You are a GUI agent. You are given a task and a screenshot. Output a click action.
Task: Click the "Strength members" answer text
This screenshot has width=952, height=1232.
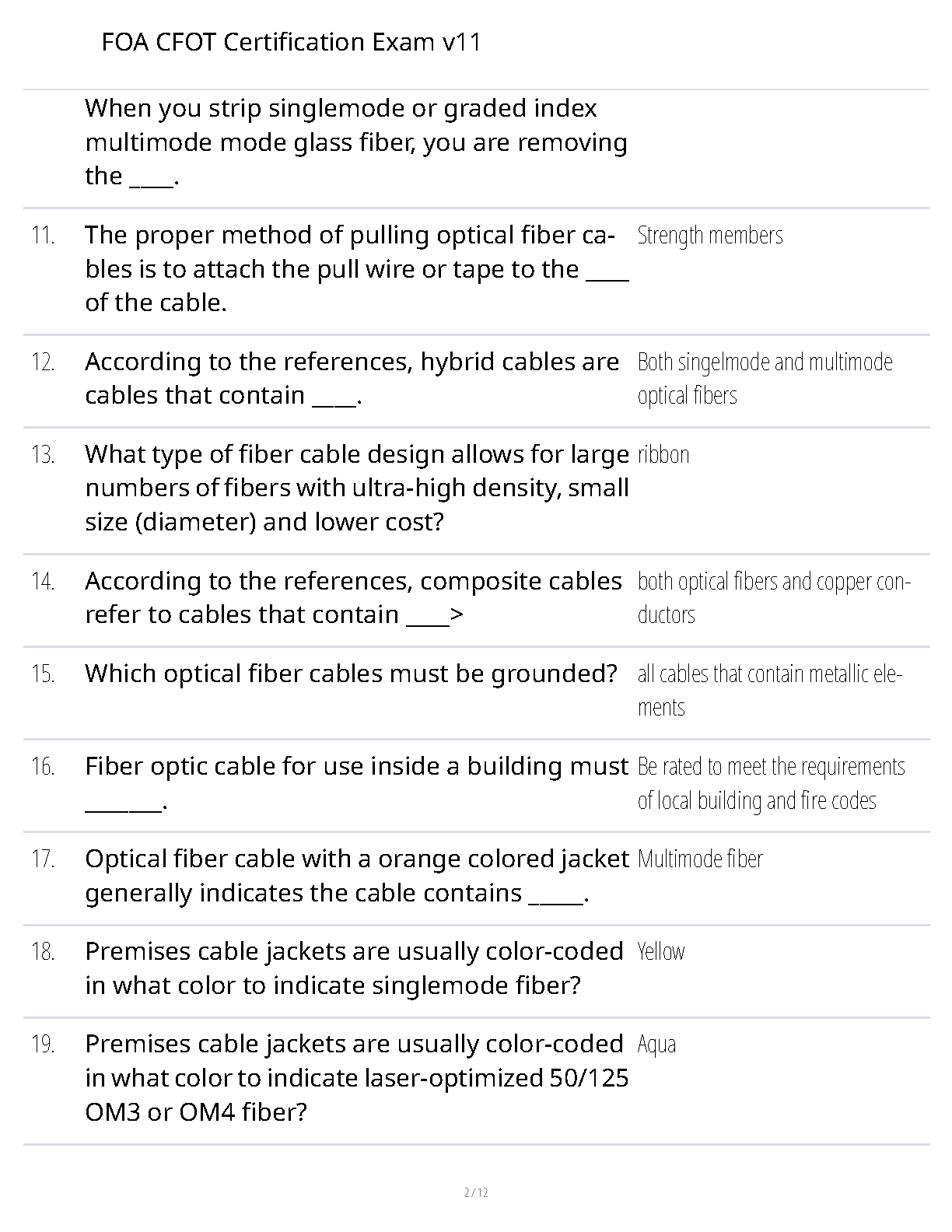pos(709,235)
